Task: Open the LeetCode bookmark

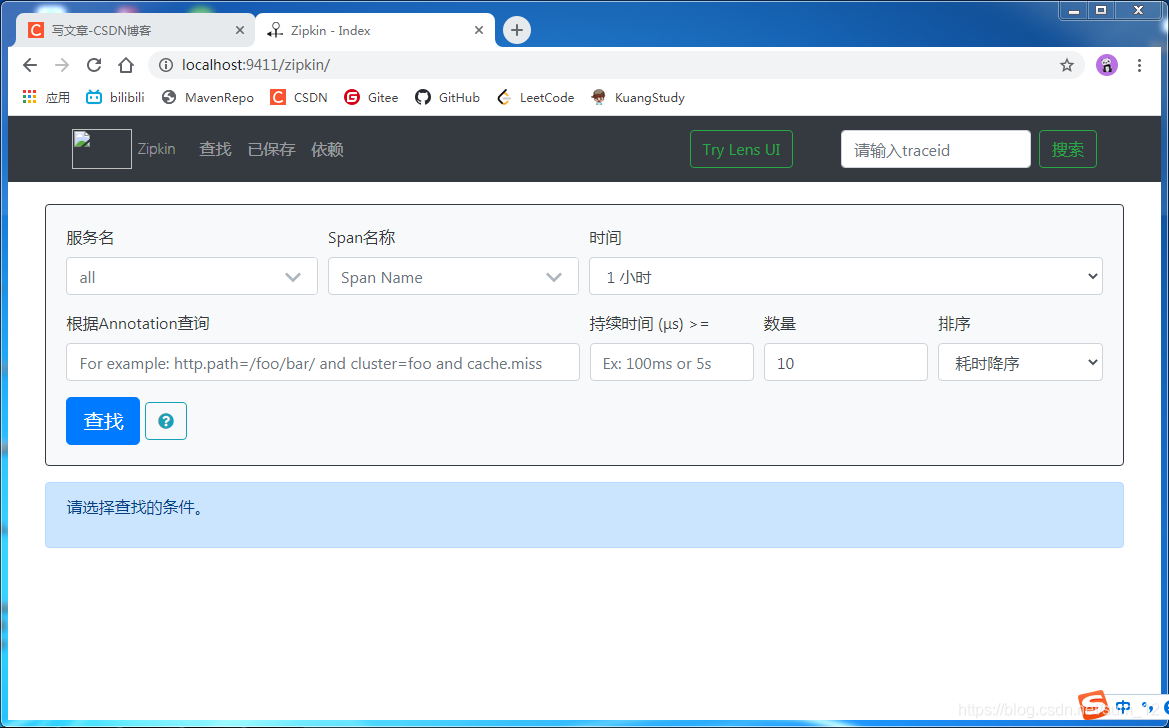Action: point(535,98)
